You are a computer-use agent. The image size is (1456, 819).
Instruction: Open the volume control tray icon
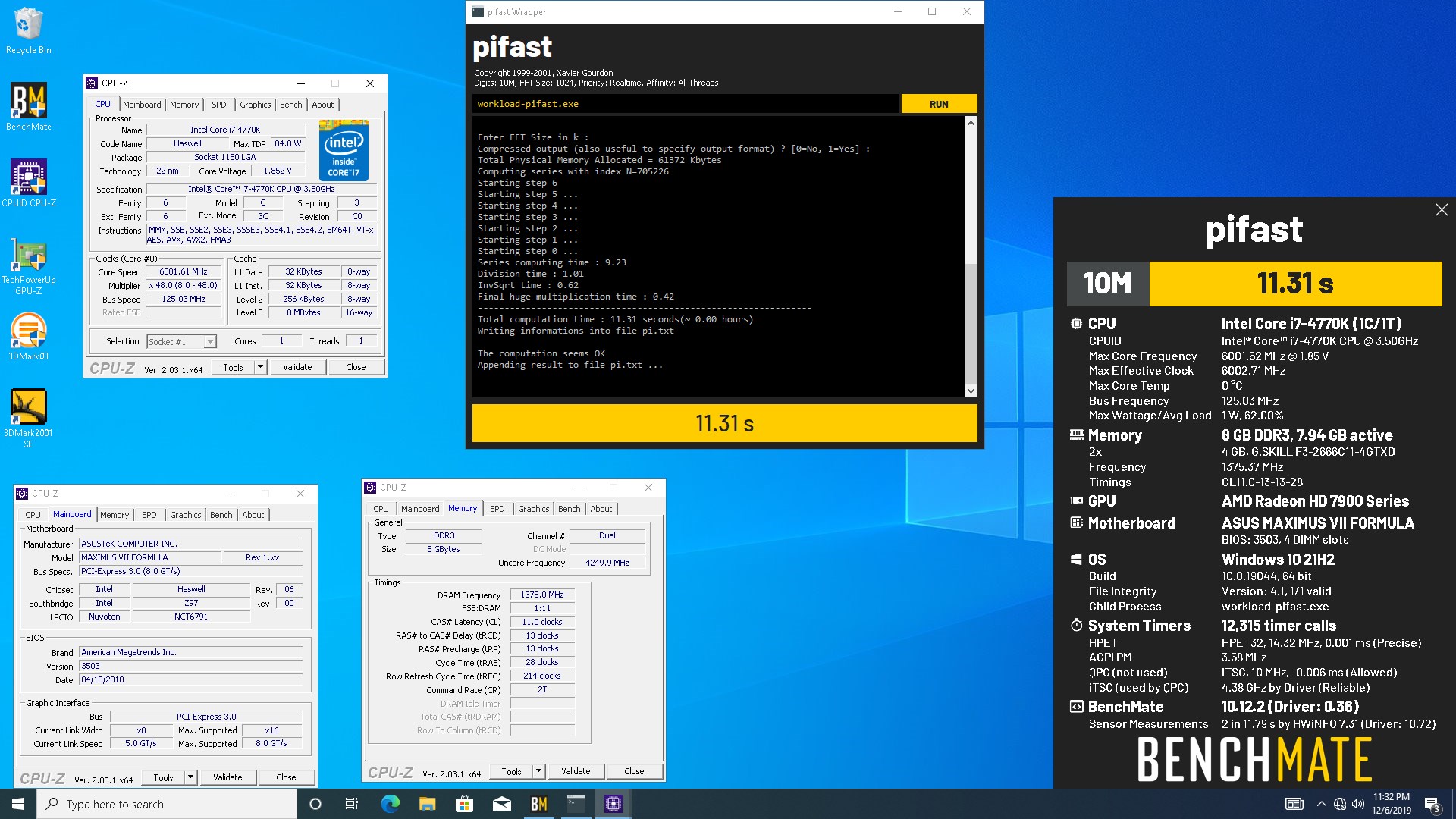[x=1358, y=804]
